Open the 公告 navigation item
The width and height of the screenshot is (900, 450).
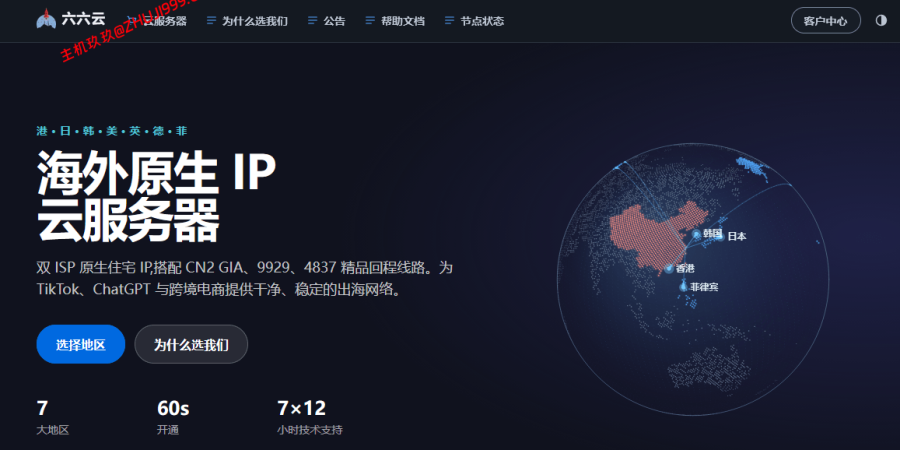tap(334, 21)
